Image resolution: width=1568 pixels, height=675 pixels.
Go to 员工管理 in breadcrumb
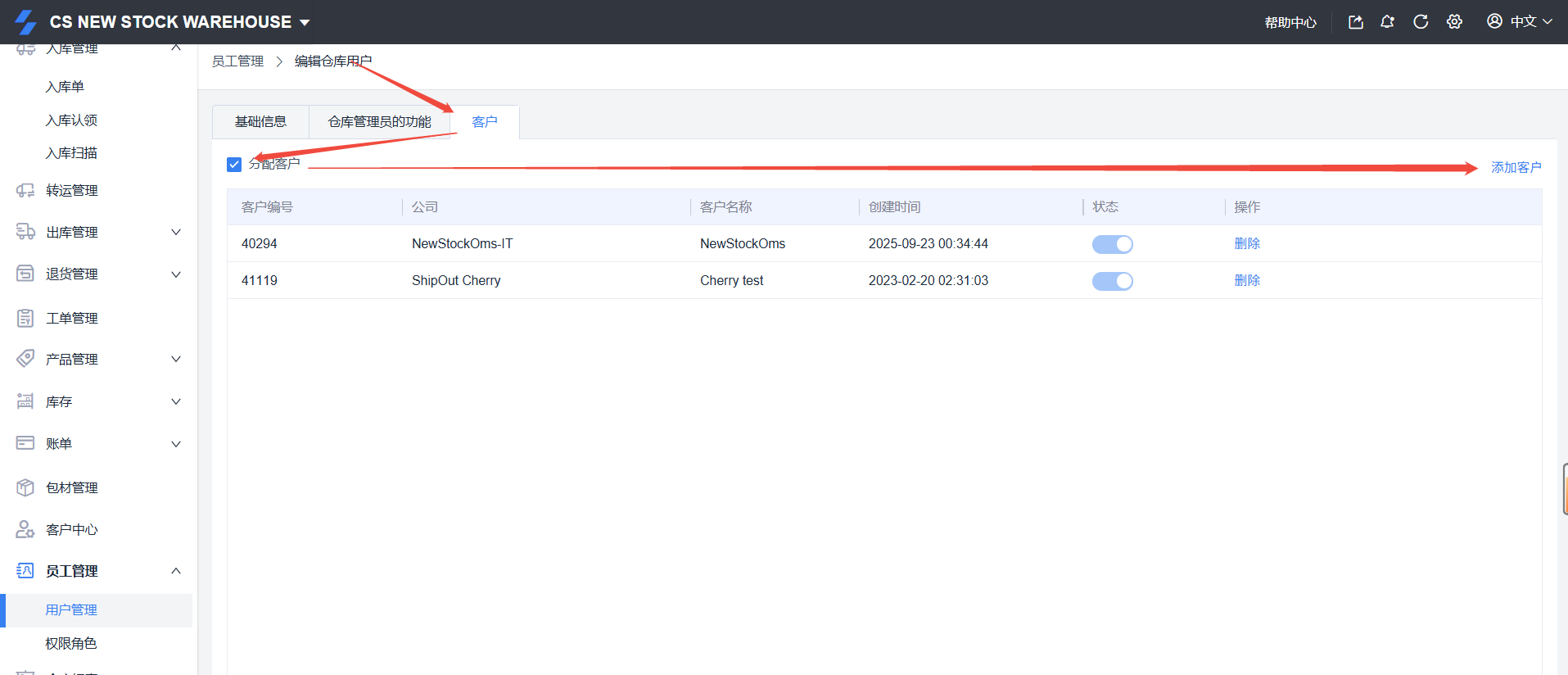pyautogui.click(x=237, y=61)
